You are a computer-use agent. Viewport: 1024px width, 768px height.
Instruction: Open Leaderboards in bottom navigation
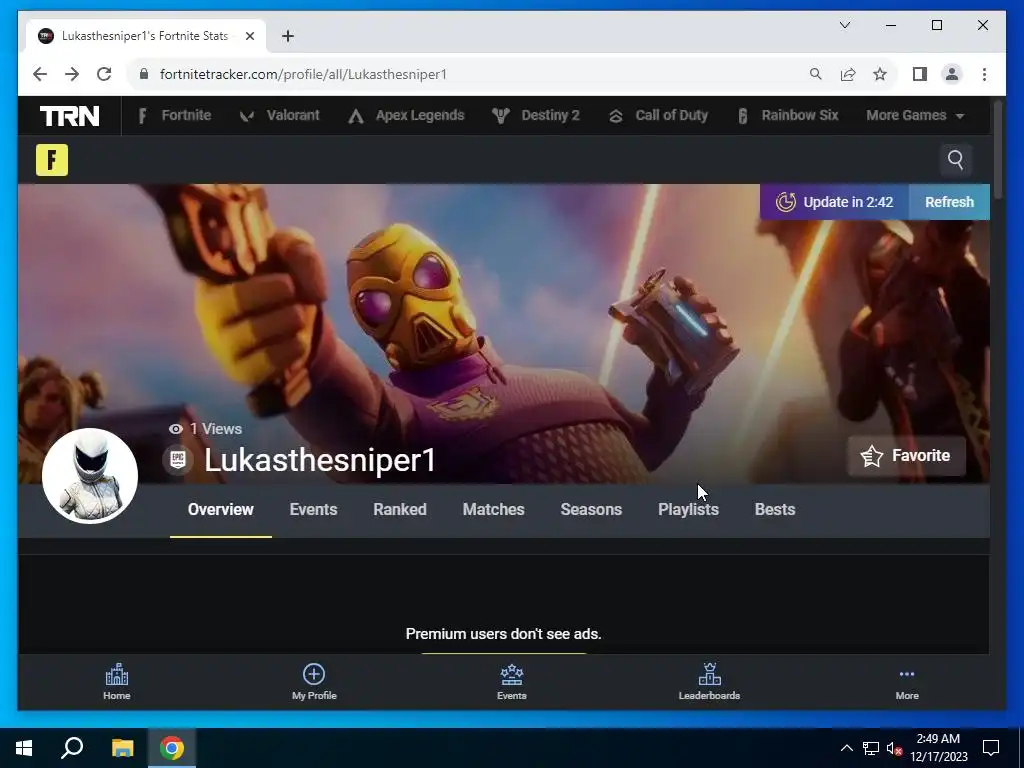pos(709,682)
